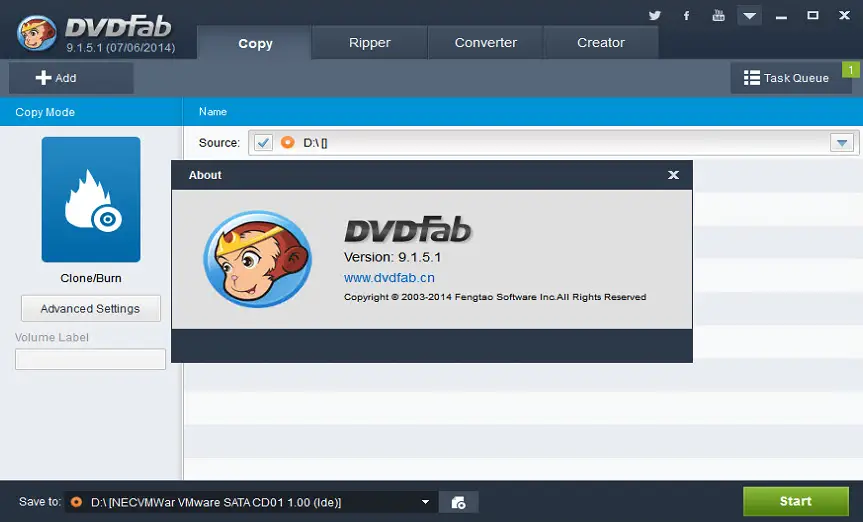Switch to the Copy tab
The width and height of the screenshot is (863, 522).
tap(255, 43)
